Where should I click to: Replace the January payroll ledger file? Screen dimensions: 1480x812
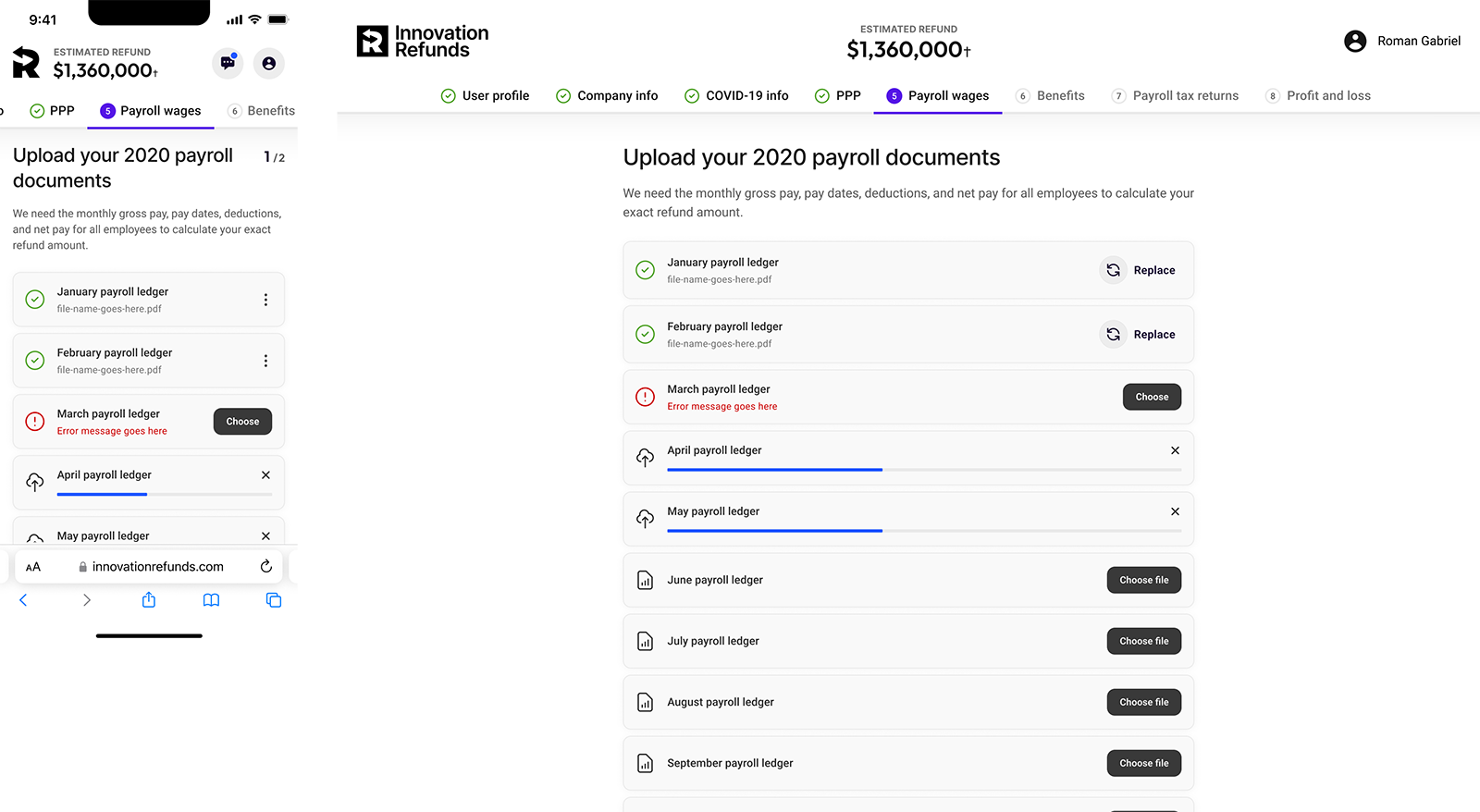1139,270
